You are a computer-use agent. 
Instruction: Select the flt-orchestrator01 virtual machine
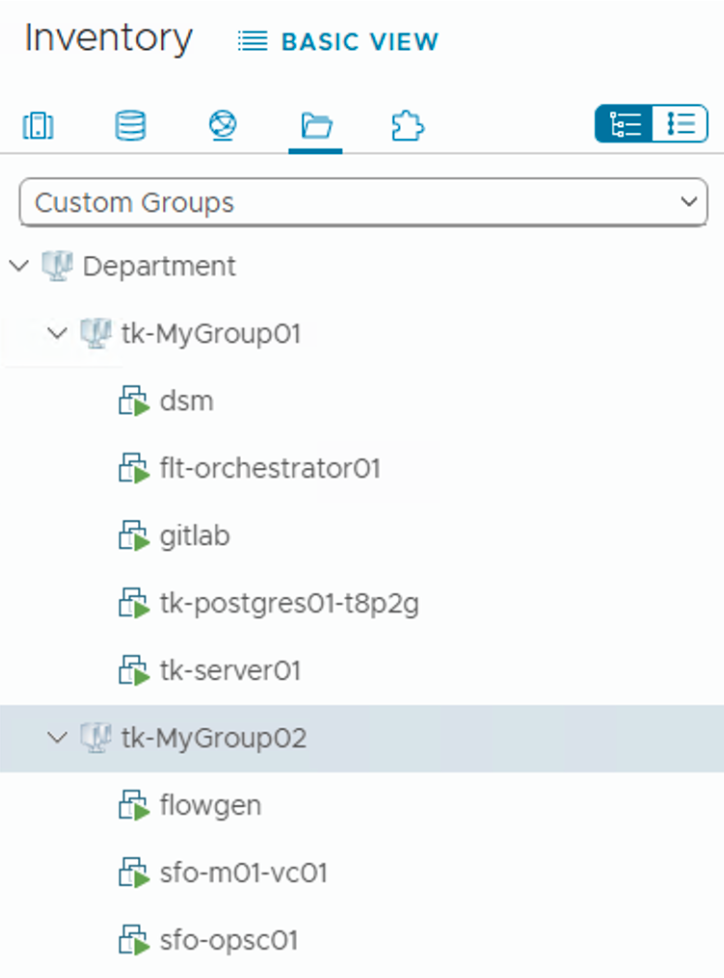coord(270,469)
